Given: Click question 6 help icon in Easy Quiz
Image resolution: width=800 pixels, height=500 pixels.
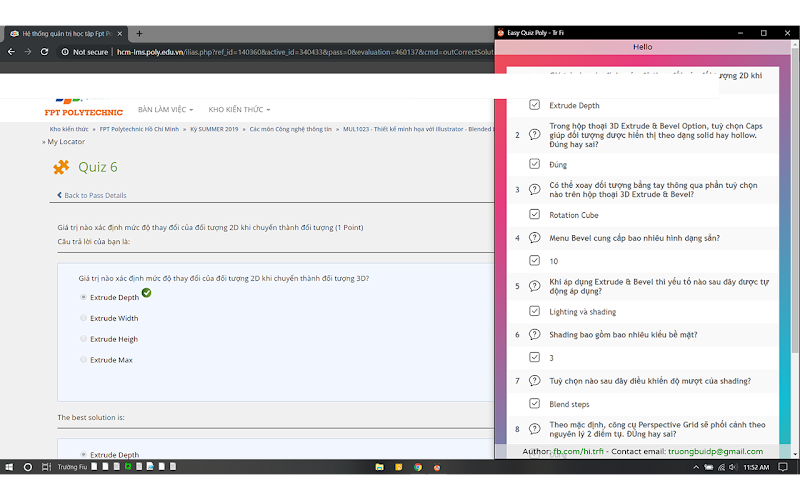Looking at the screenshot, I should pyautogui.click(x=534, y=335).
